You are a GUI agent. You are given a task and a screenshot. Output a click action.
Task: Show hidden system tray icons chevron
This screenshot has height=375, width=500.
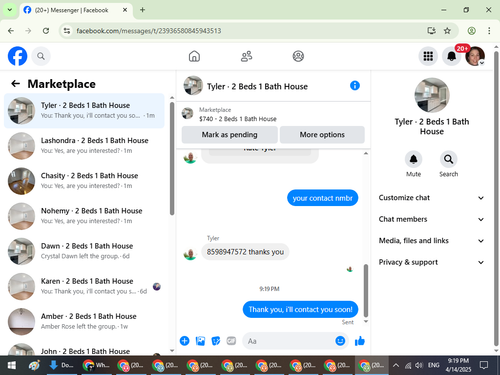(396, 365)
